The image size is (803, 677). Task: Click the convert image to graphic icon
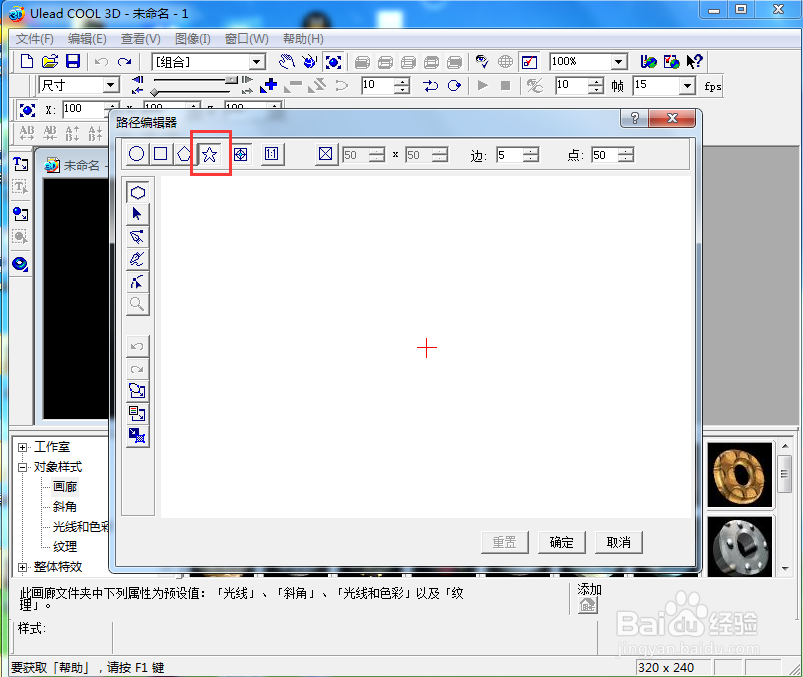tap(138, 414)
